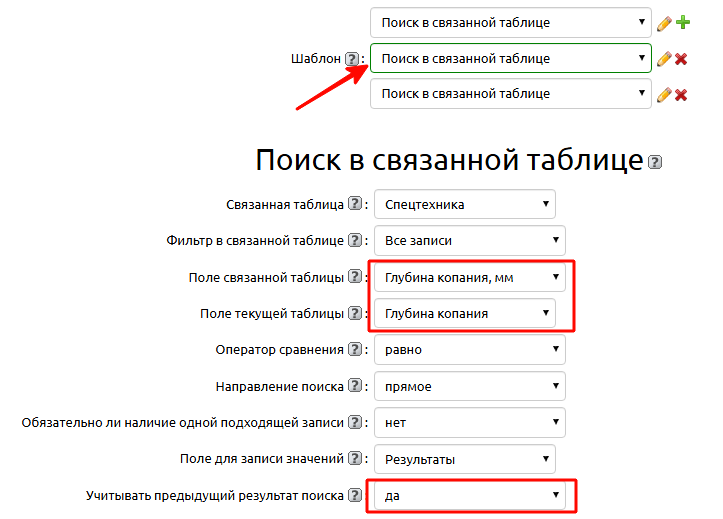The width and height of the screenshot is (723, 519).
Task: Click help icon next to Шаблон label
Action: [x=352, y=59]
